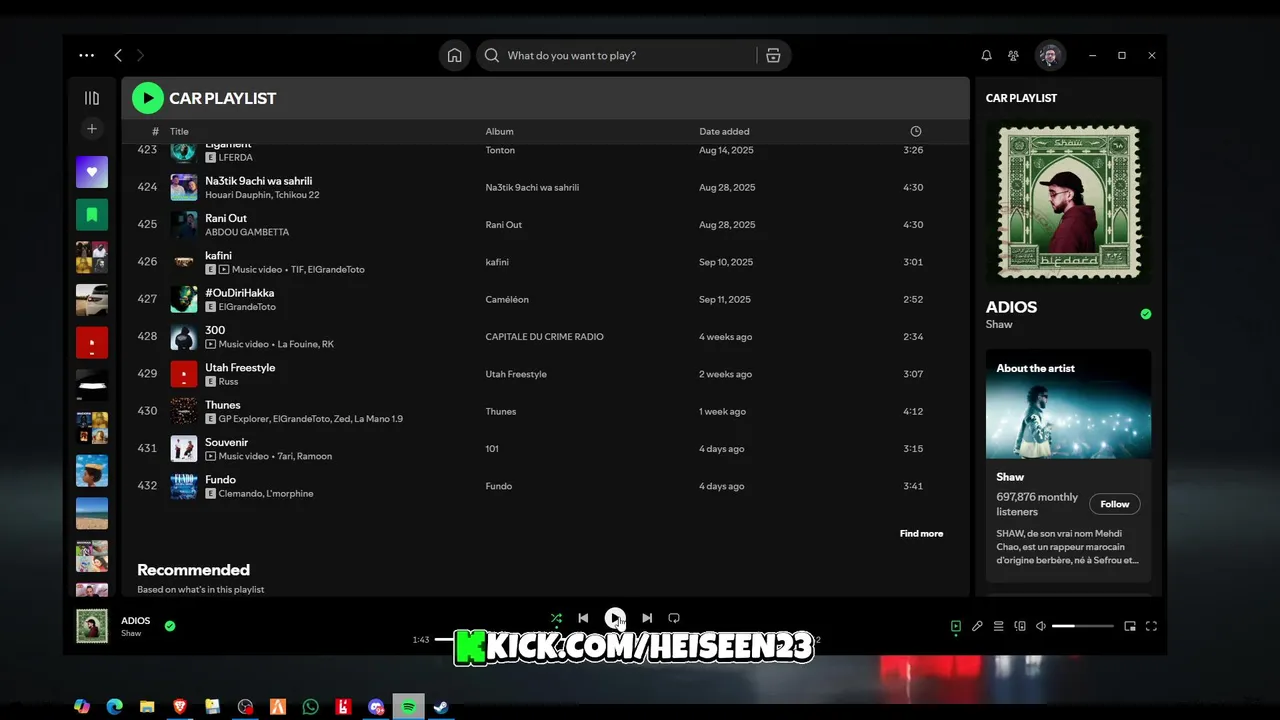Open WhatsApp from the taskbar

point(310,707)
